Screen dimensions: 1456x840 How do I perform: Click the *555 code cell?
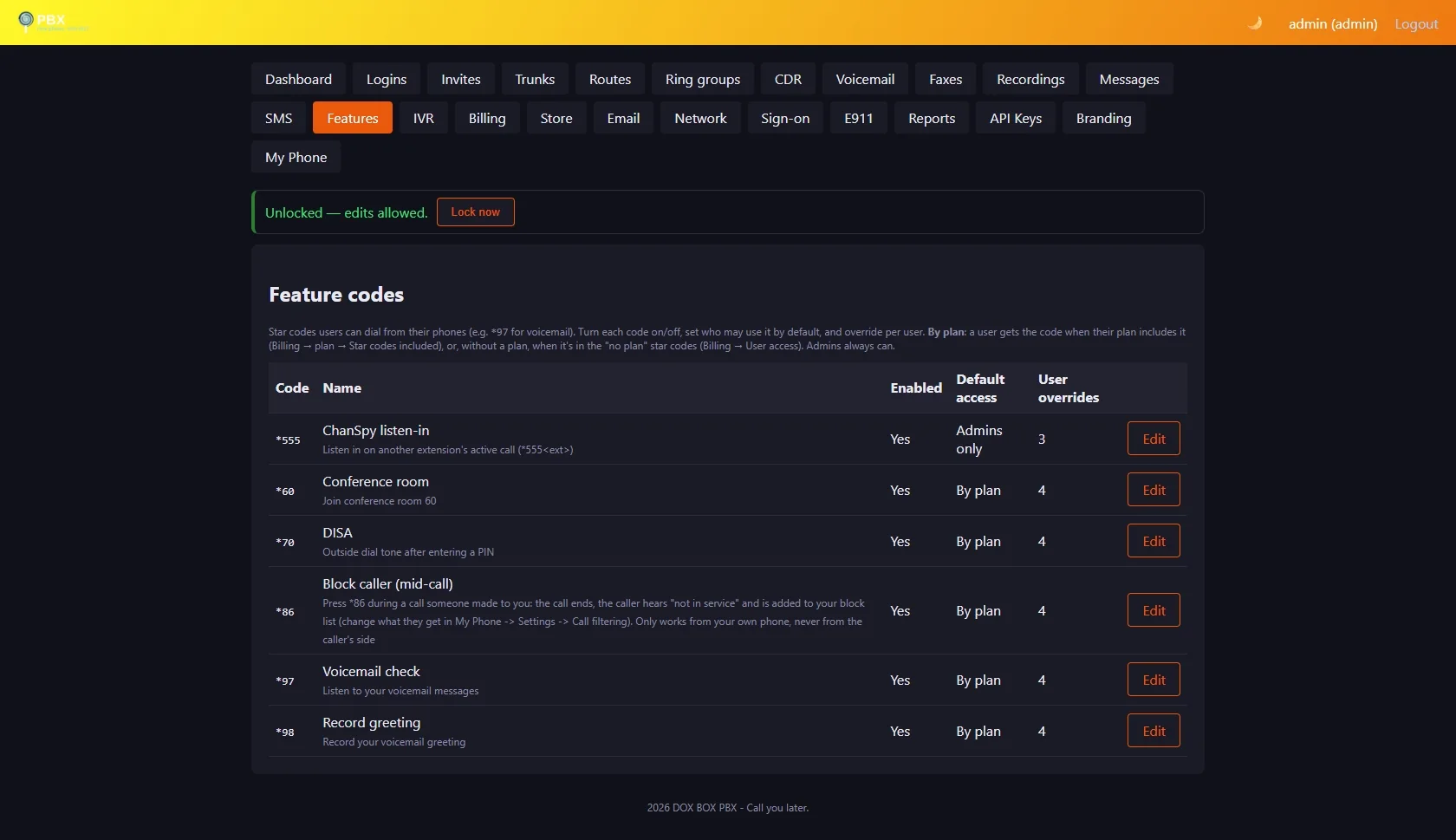288,440
